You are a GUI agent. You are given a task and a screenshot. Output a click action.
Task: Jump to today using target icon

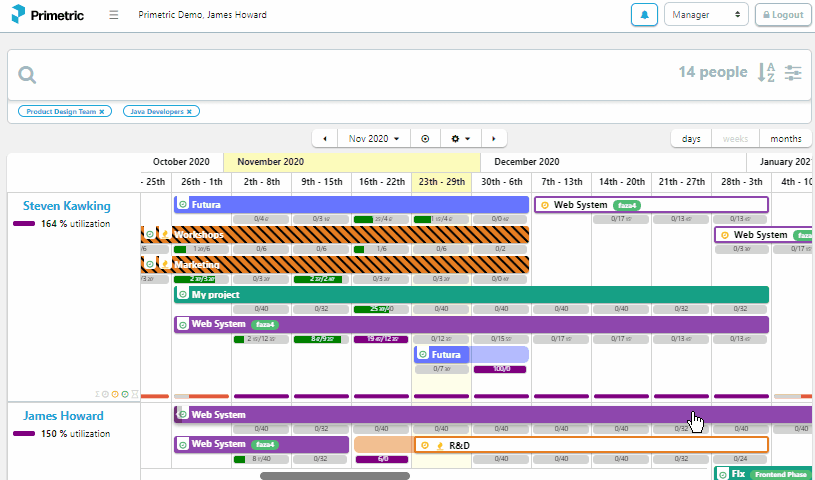(x=425, y=139)
